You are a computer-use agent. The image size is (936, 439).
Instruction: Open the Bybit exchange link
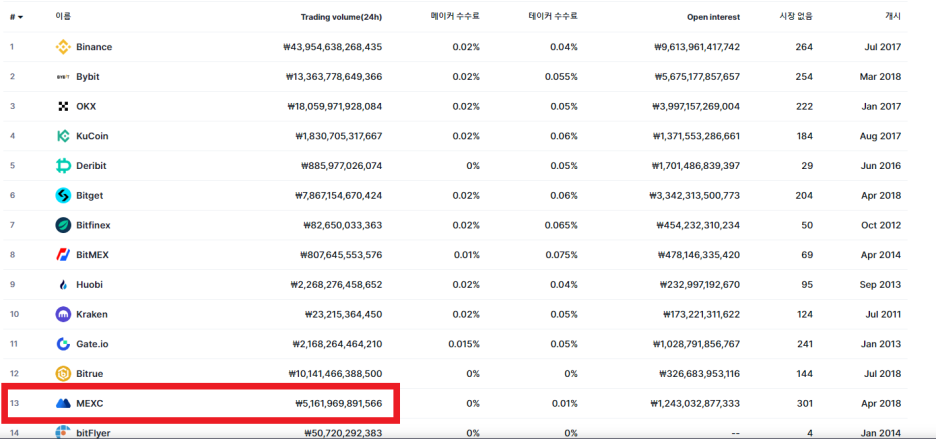pos(88,76)
